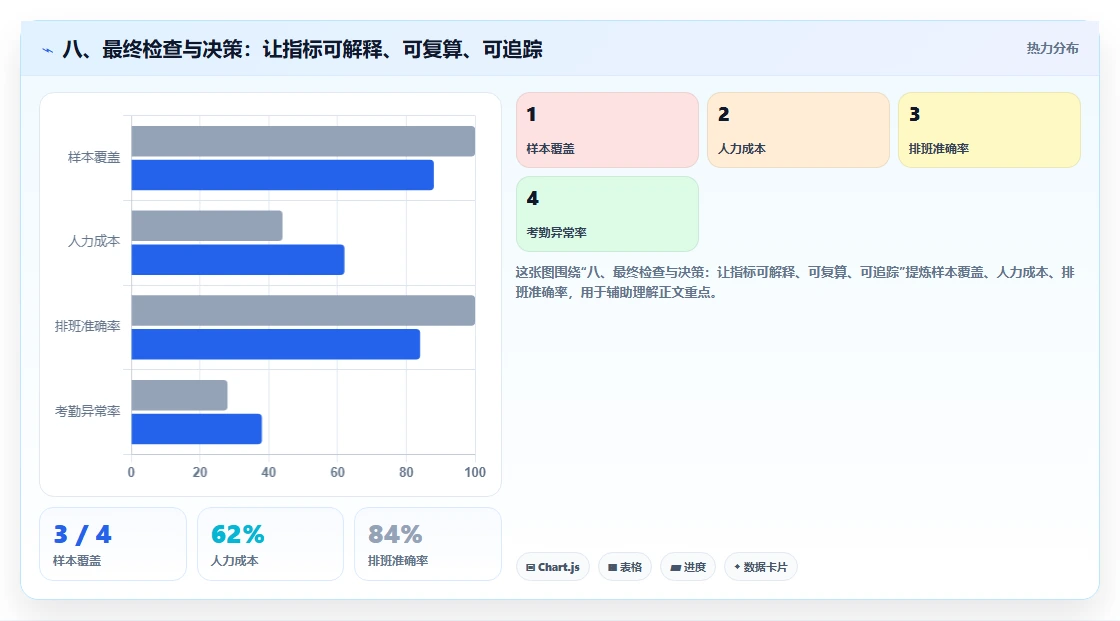Click the small icon before the section title
This screenshot has height=621, width=1120.
[47, 50]
